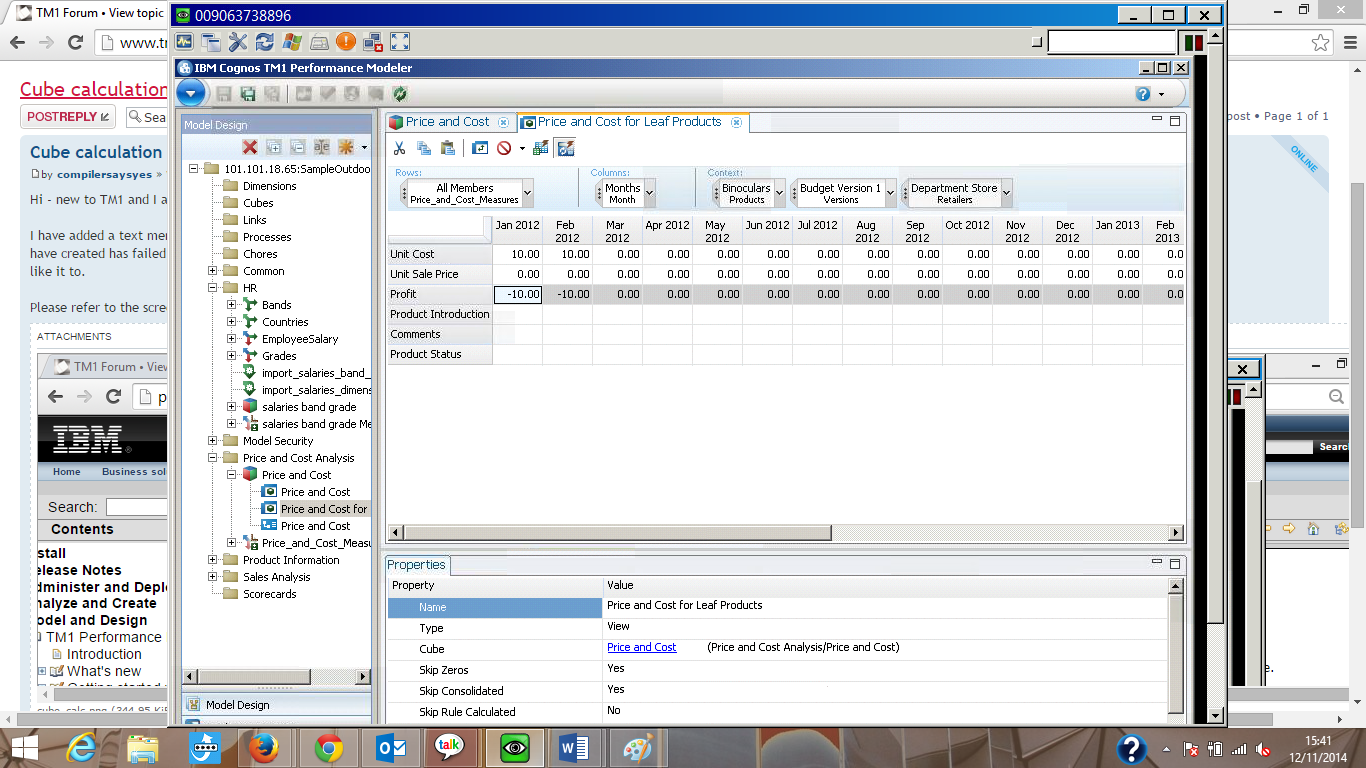Collapse the HR folder in tree
Viewport: 1366px width, 768px height.
[x=212, y=288]
